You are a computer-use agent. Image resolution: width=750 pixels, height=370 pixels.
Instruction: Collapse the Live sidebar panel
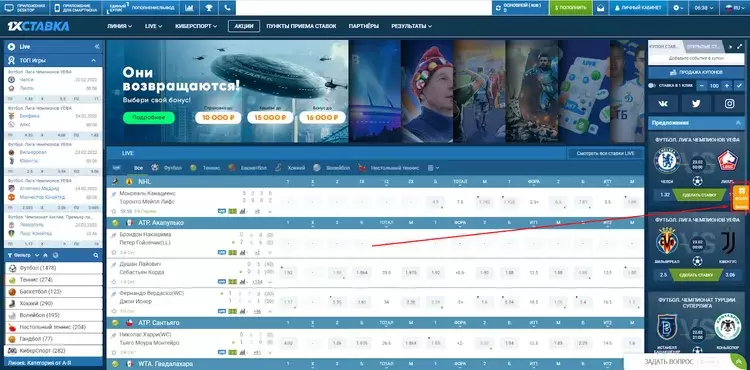(97, 46)
